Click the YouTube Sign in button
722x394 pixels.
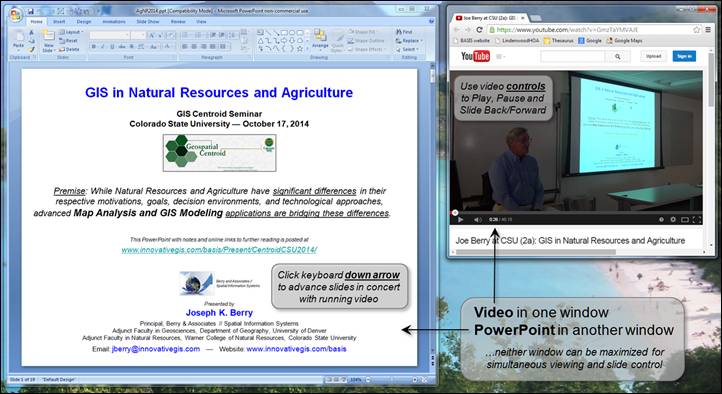pyautogui.click(x=684, y=56)
